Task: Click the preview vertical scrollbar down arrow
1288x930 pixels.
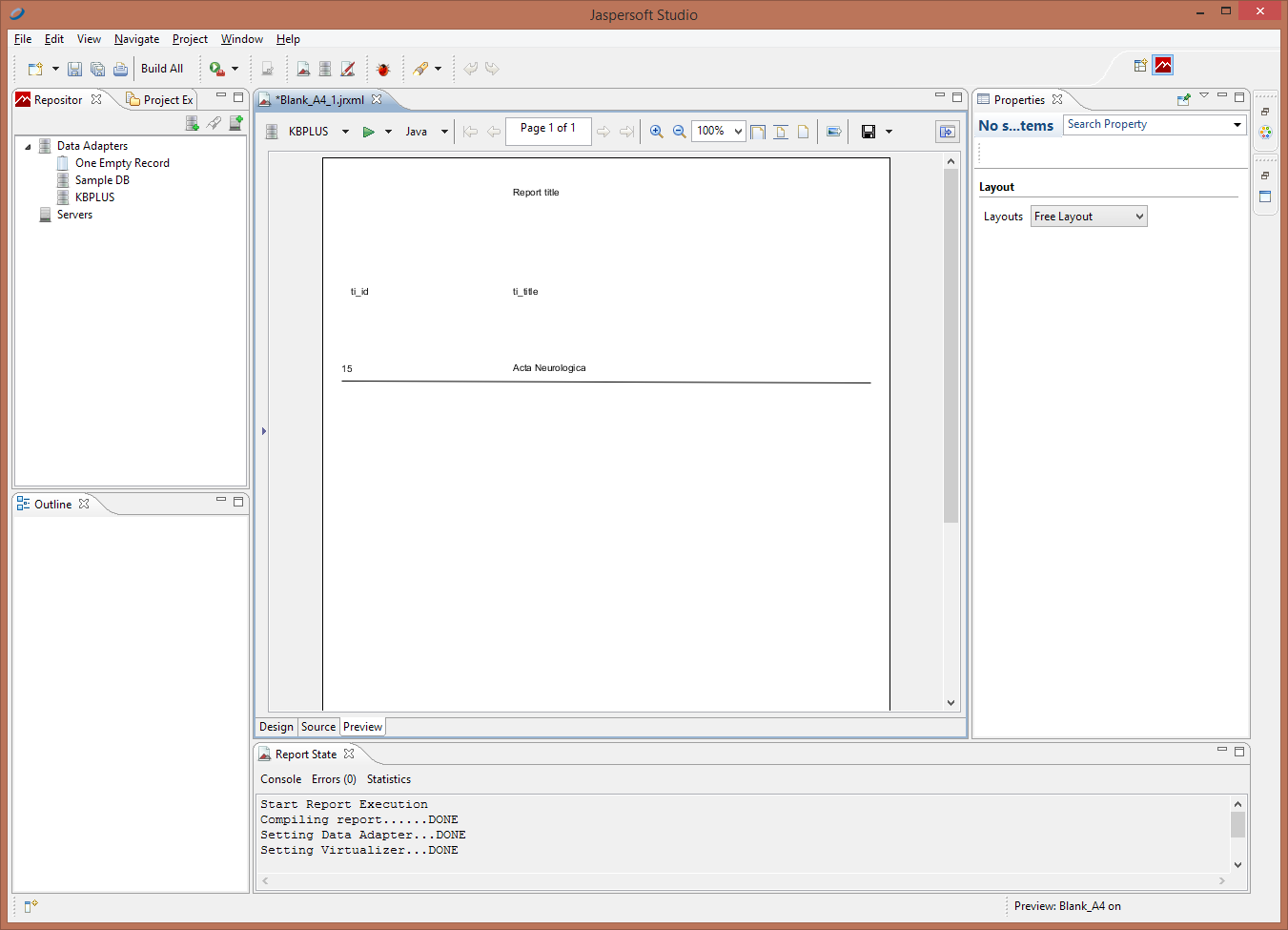Action: 951,703
